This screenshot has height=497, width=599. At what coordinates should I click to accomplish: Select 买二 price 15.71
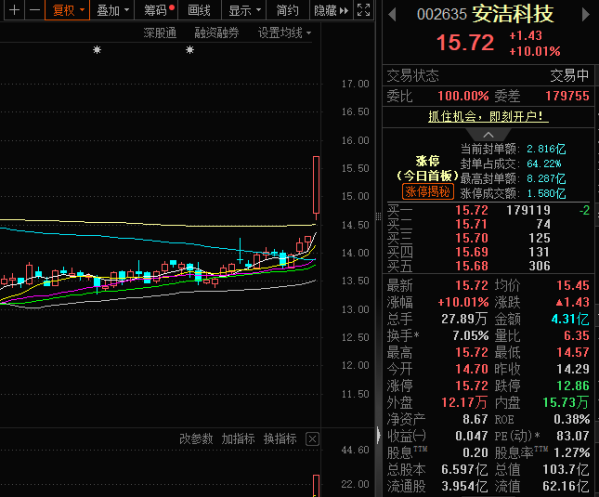[x=472, y=224]
